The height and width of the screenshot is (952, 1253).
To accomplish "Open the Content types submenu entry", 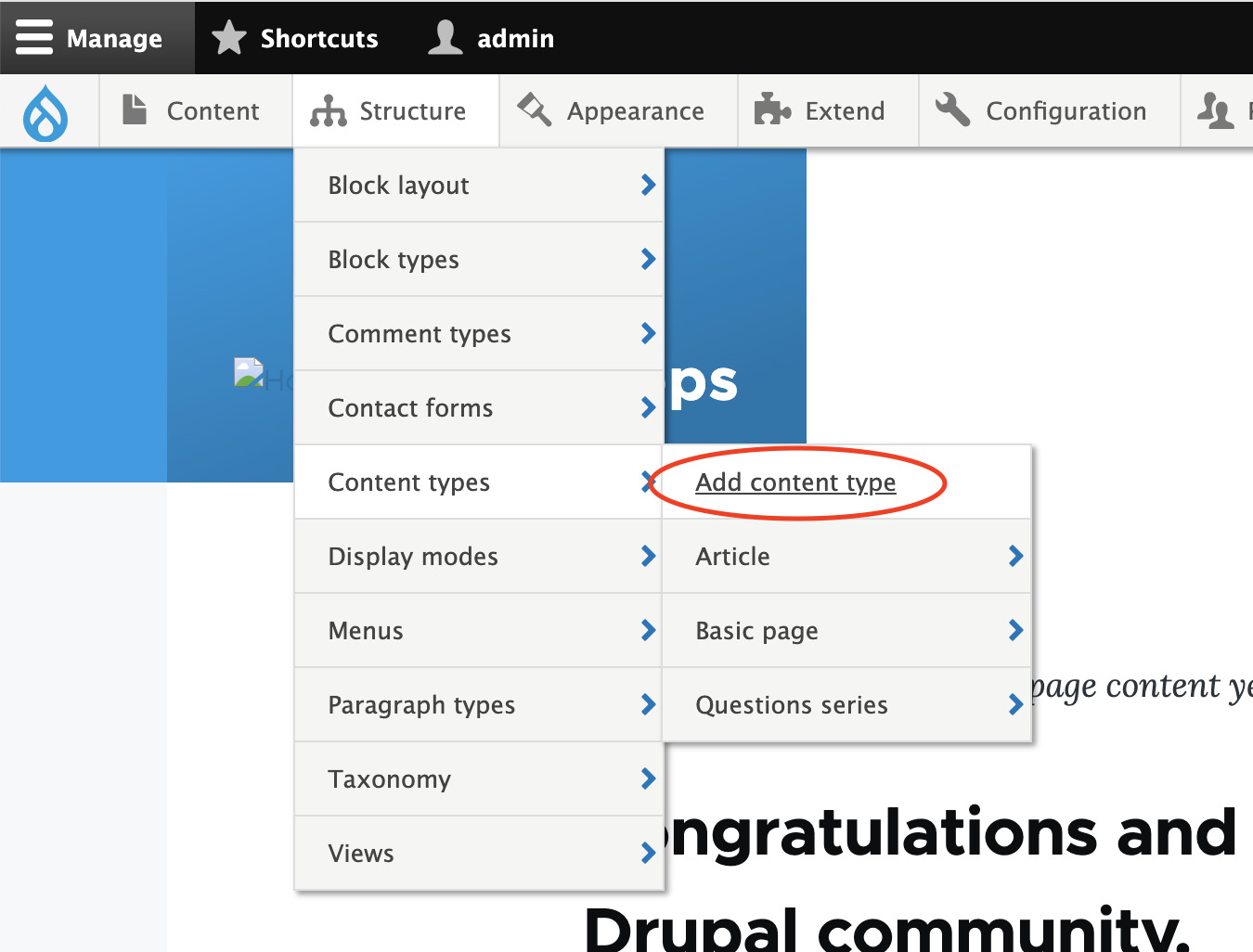I will pyautogui.click(x=408, y=482).
